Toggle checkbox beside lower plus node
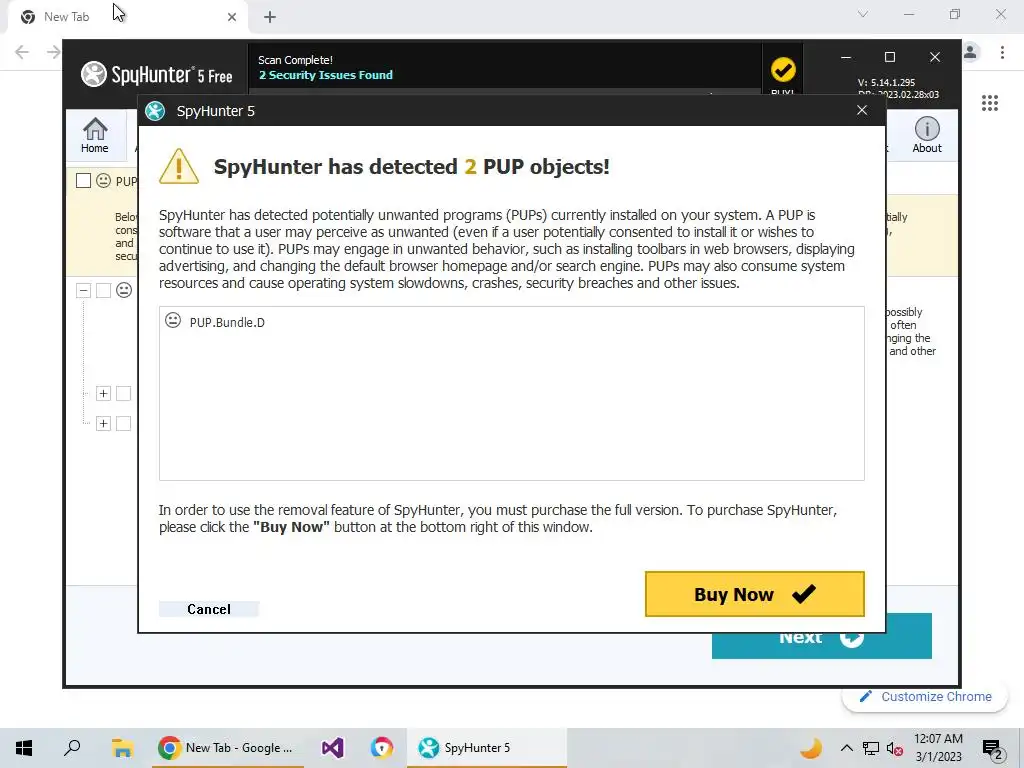Image resolution: width=1024 pixels, height=768 pixels. (123, 423)
